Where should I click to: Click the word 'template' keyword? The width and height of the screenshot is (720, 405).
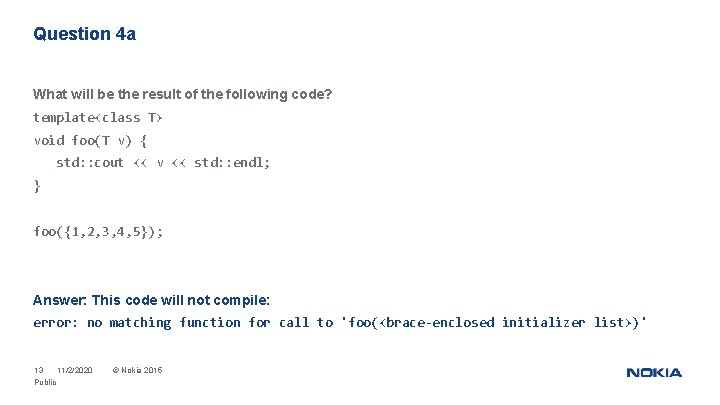tap(62, 117)
